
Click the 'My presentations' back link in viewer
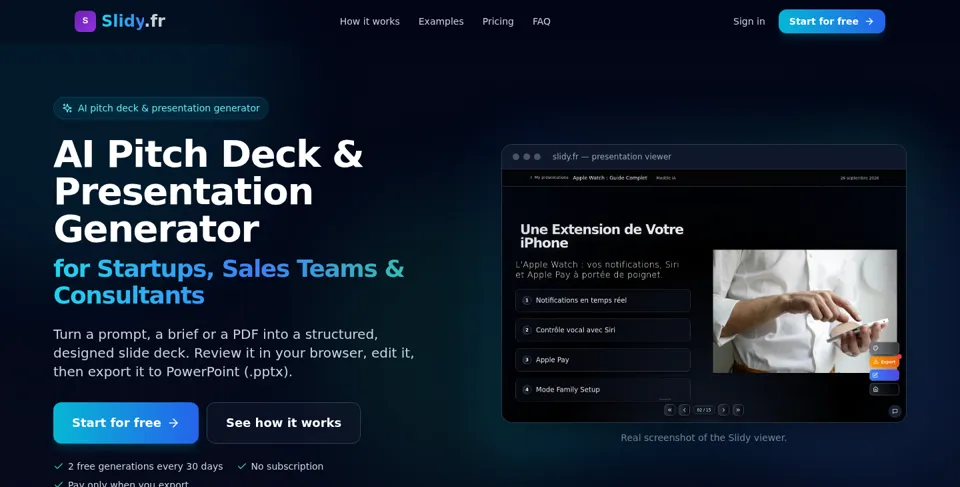549,178
